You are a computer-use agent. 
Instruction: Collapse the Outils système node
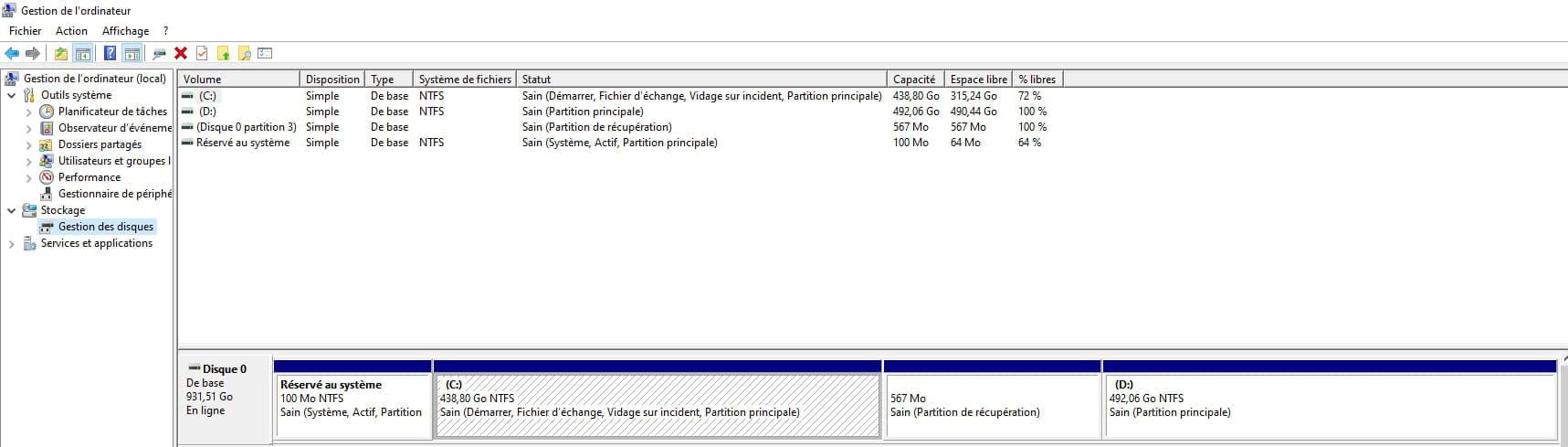[x=11, y=95]
